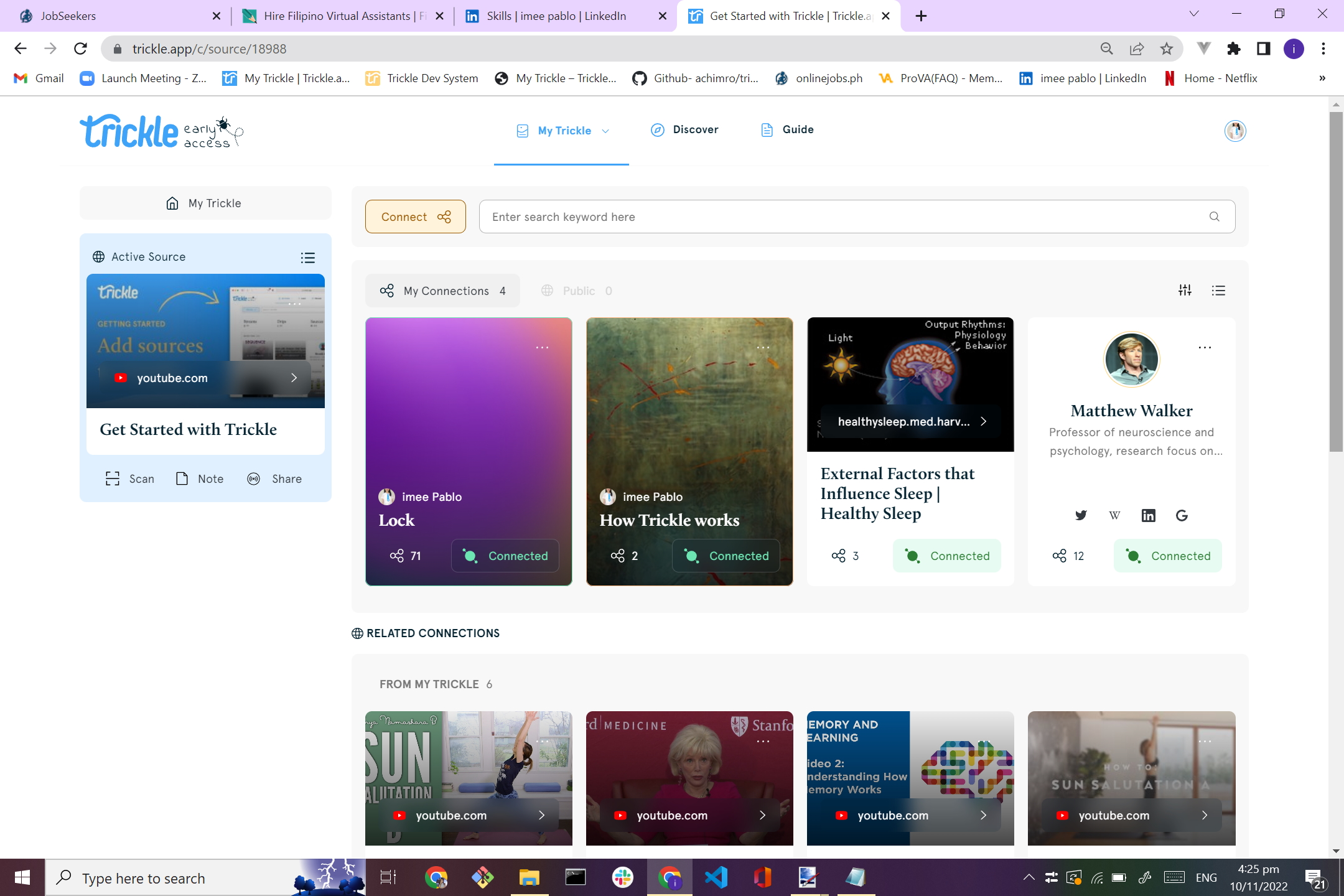Click the search magnifier in keyword field
The image size is (1344, 896).
click(x=1214, y=217)
